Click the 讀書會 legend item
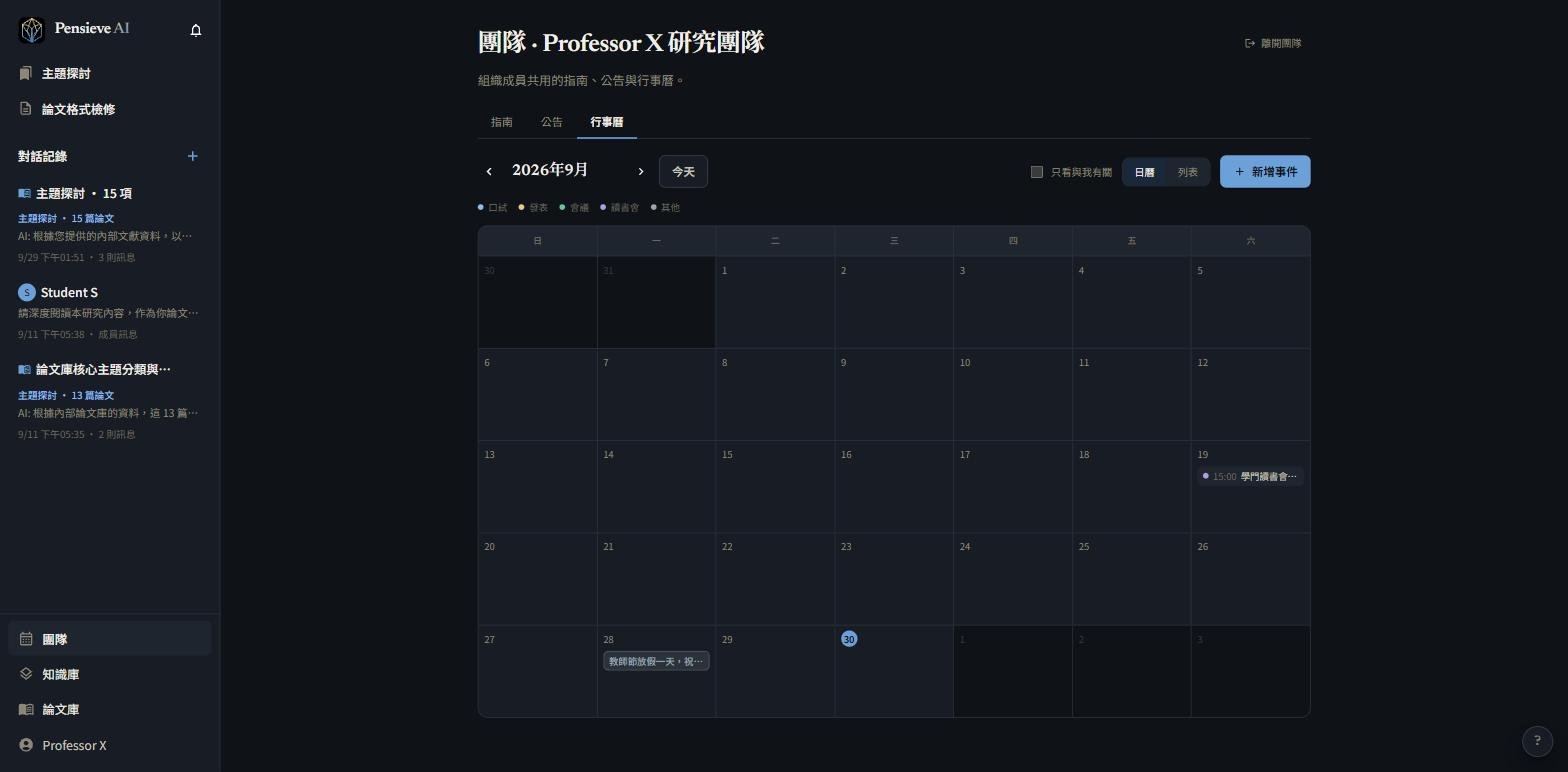Viewport: 1568px width, 772px height. click(x=620, y=207)
